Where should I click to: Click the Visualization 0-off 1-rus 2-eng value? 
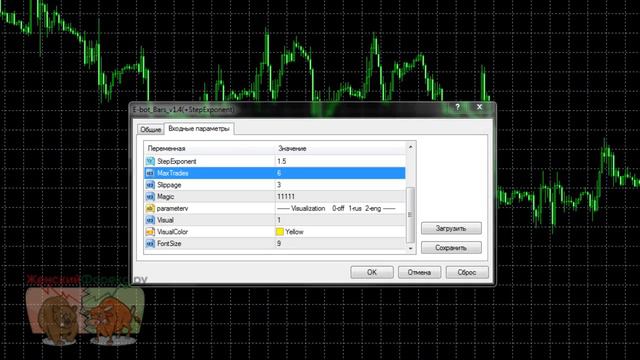pyautogui.click(x=336, y=208)
